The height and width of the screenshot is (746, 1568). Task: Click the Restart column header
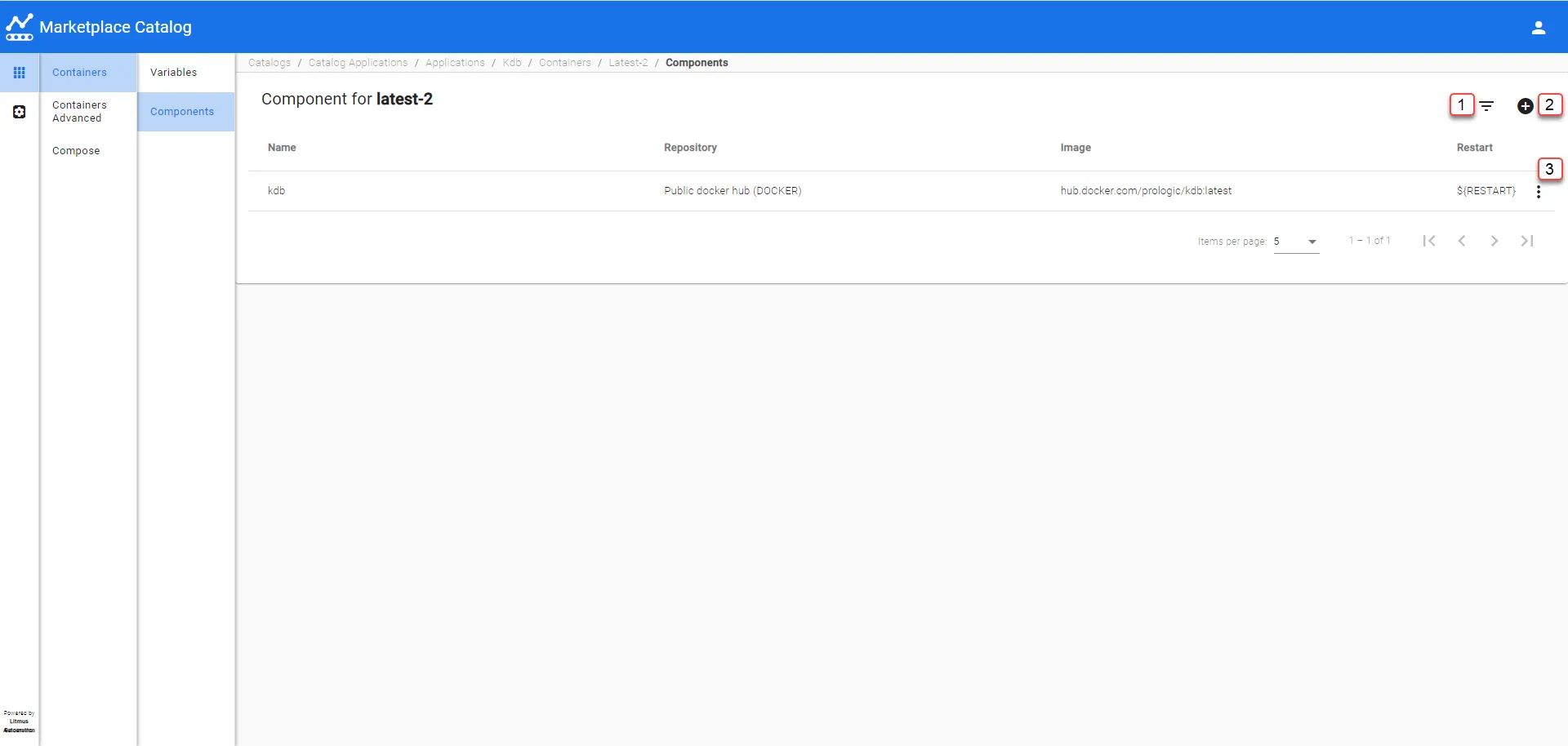pos(1474,148)
